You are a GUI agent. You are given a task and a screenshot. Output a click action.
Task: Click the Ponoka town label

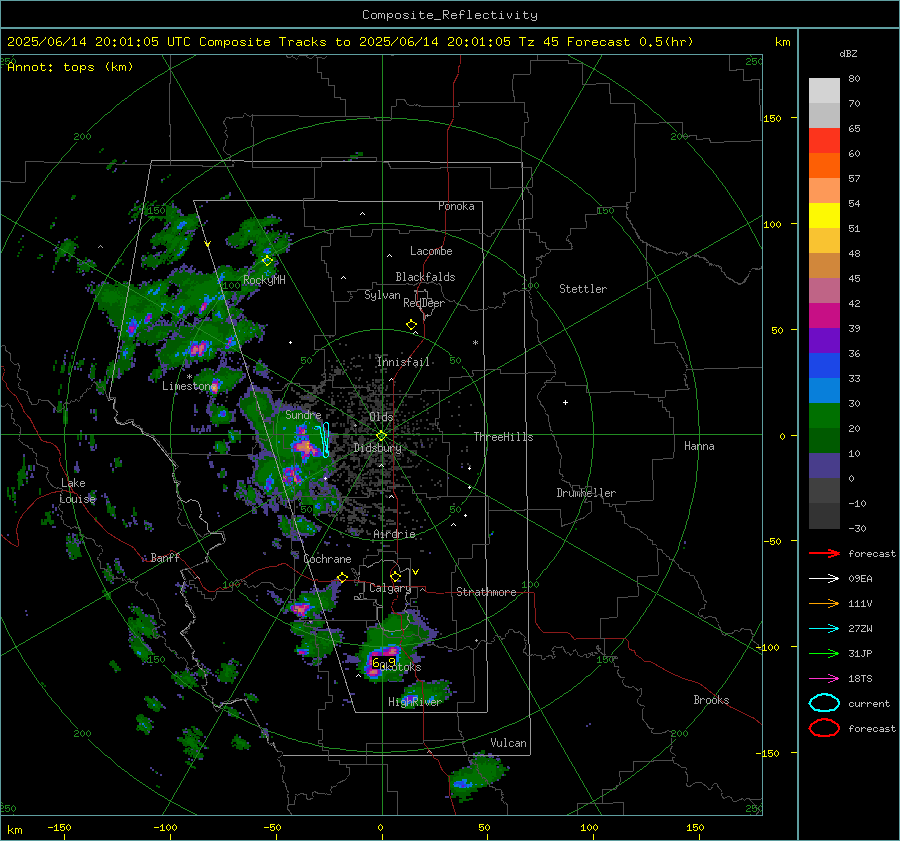(456, 206)
